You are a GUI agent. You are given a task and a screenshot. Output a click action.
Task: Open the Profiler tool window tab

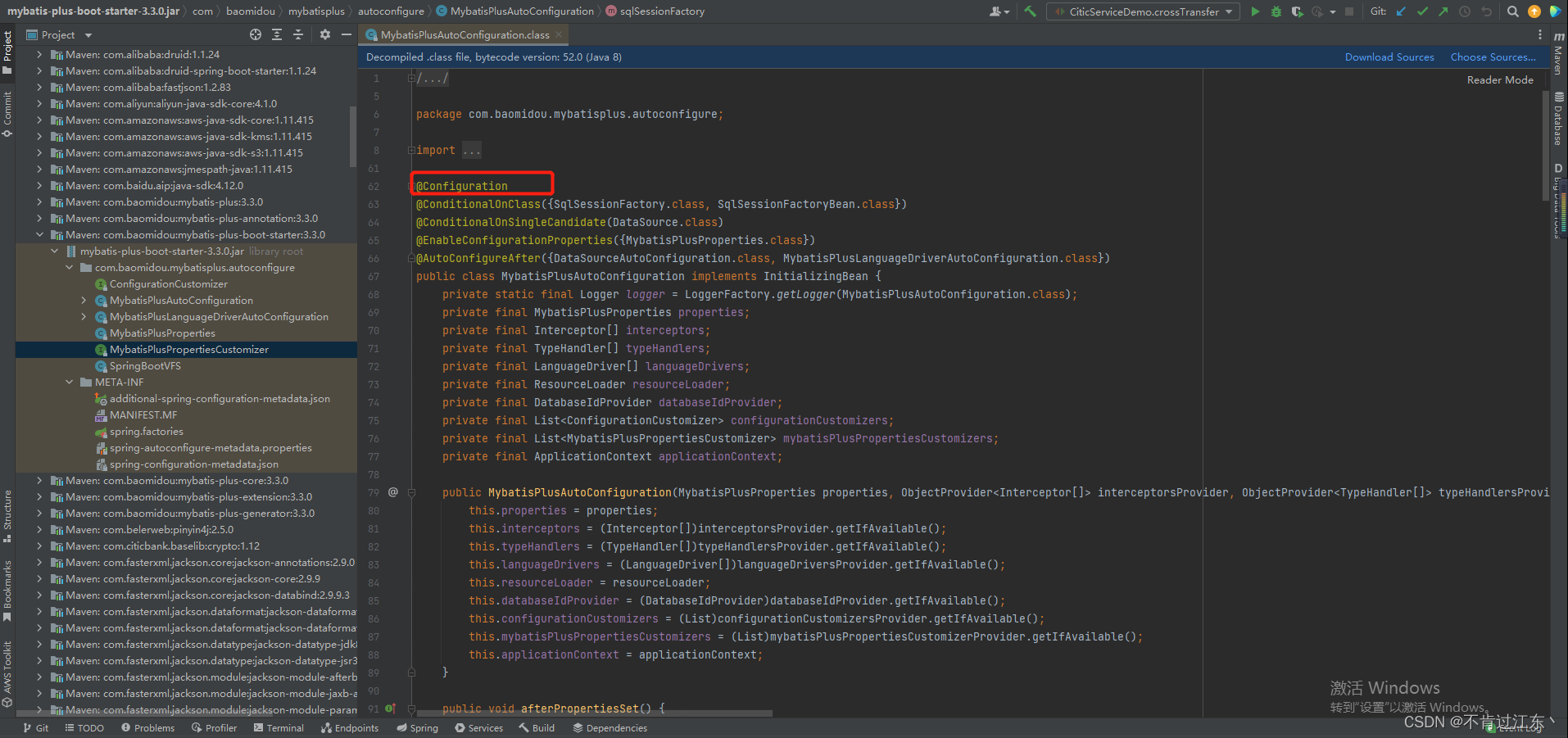(x=214, y=727)
